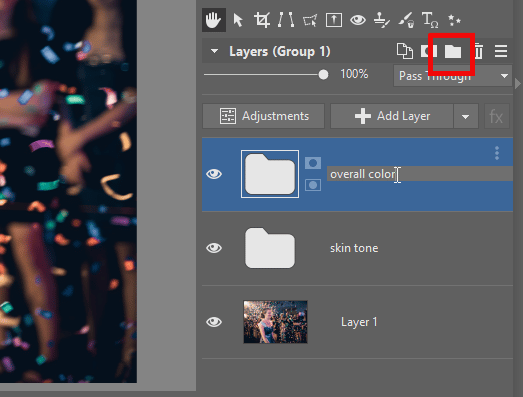The image size is (523, 397).
Task: Select the skin tone layer name
Action: (x=354, y=248)
